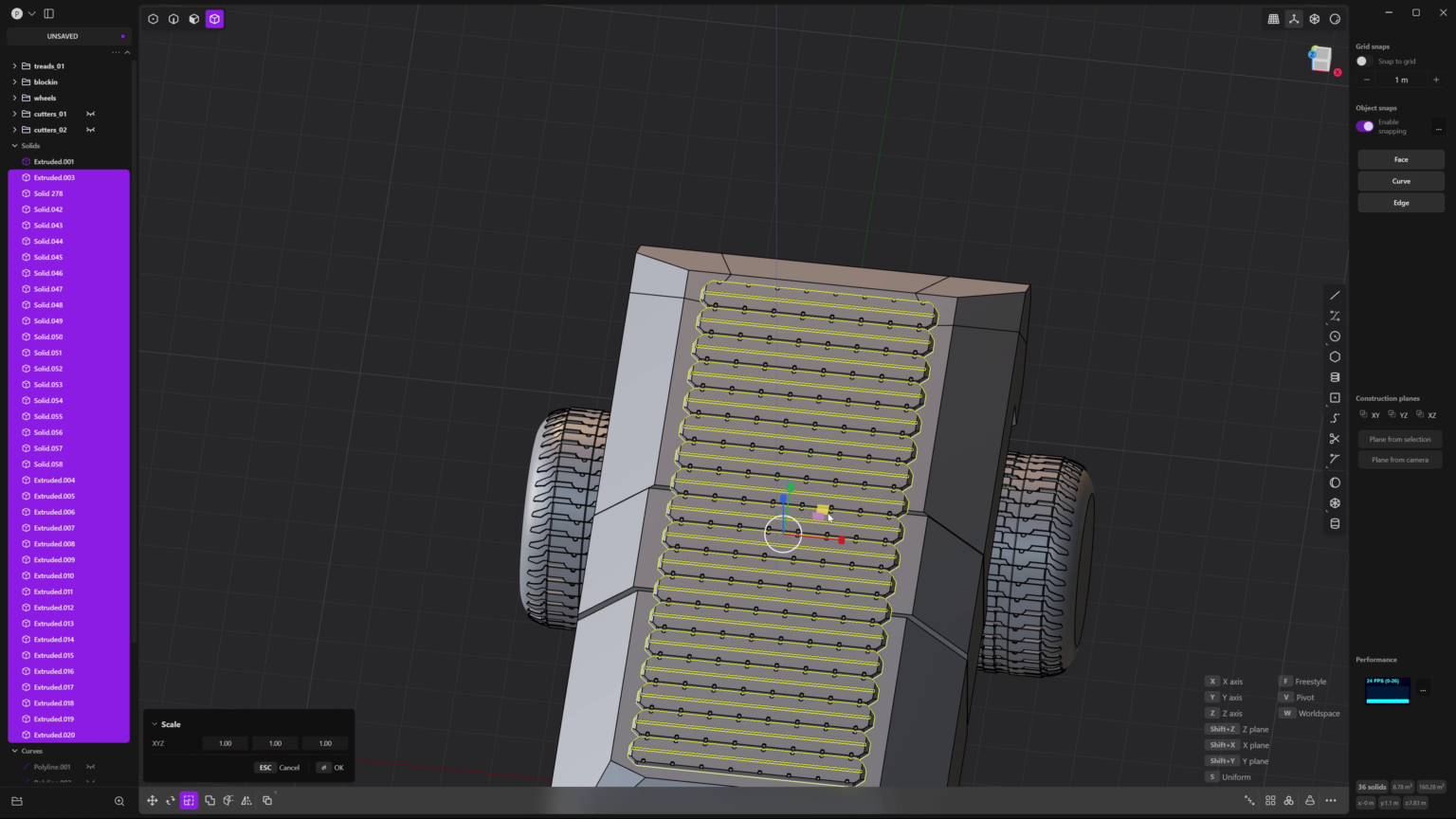The width and height of the screenshot is (1456, 819).
Task: Click UNSAVED file status tab
Action: coord(68,36)
